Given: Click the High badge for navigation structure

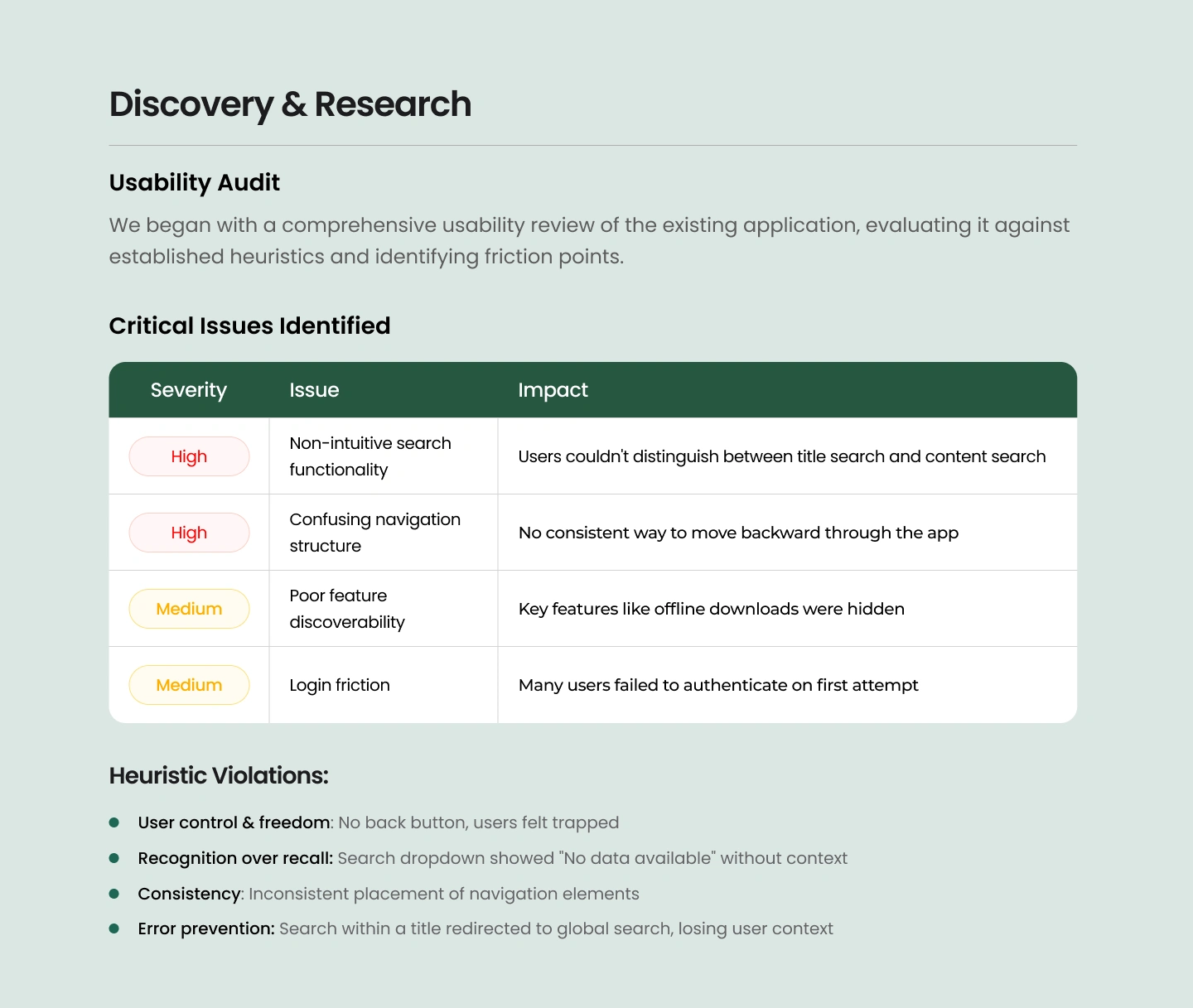Looking at the screenshot, I should pyautogui.click(x=189, y=533).
